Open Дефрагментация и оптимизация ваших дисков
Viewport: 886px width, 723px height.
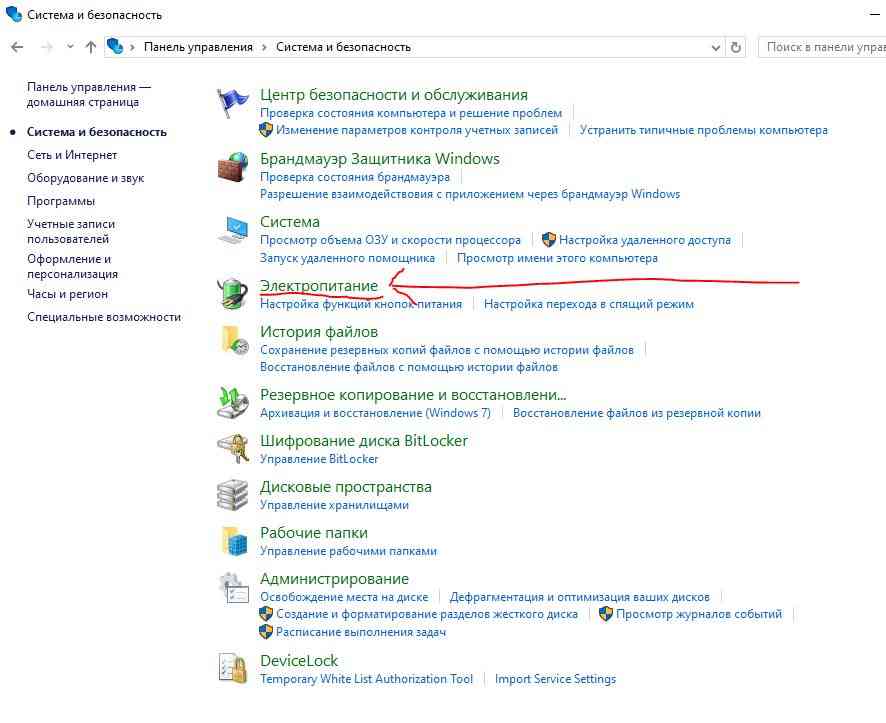(x=579, y=596)
